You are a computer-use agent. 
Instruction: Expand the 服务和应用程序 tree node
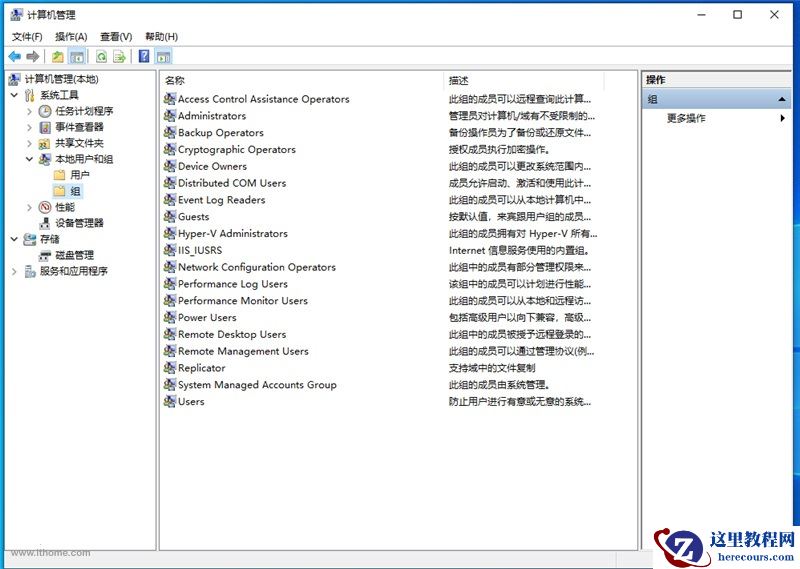14,271
